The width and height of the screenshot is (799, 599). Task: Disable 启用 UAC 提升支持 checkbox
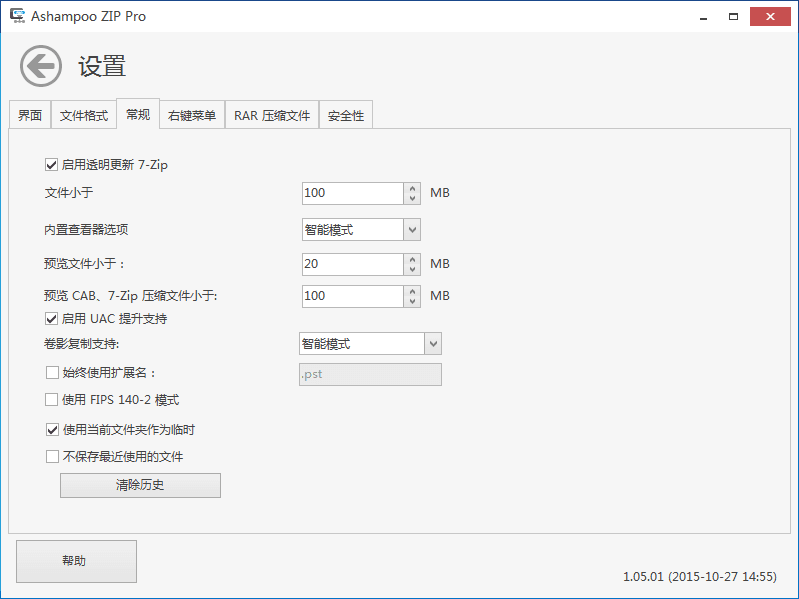coord(52,319)
